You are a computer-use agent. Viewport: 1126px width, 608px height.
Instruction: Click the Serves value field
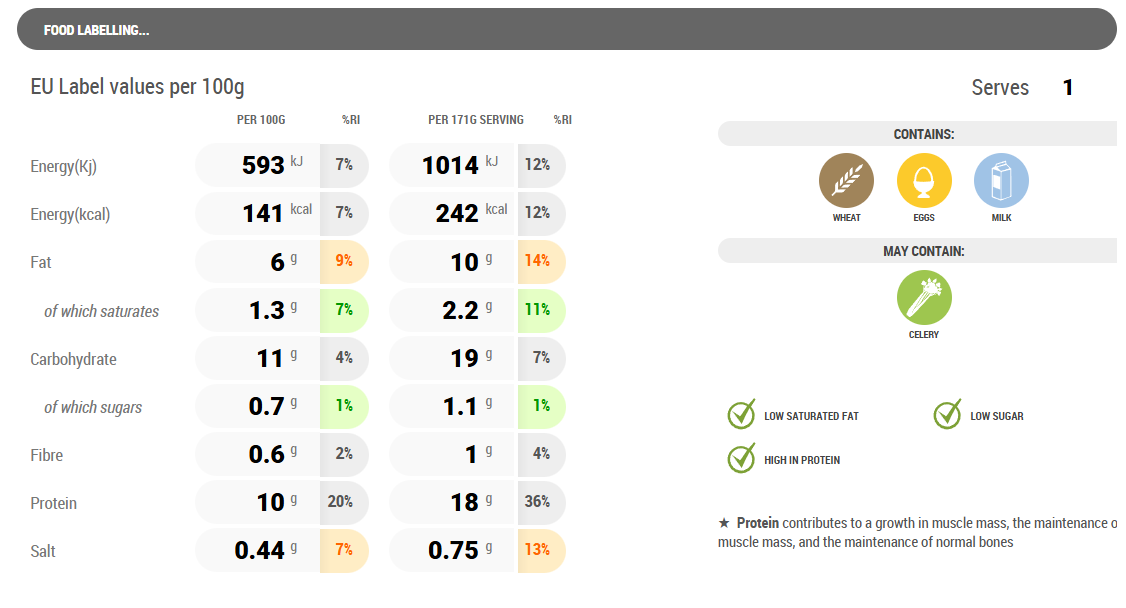(x=1068, y=88)
